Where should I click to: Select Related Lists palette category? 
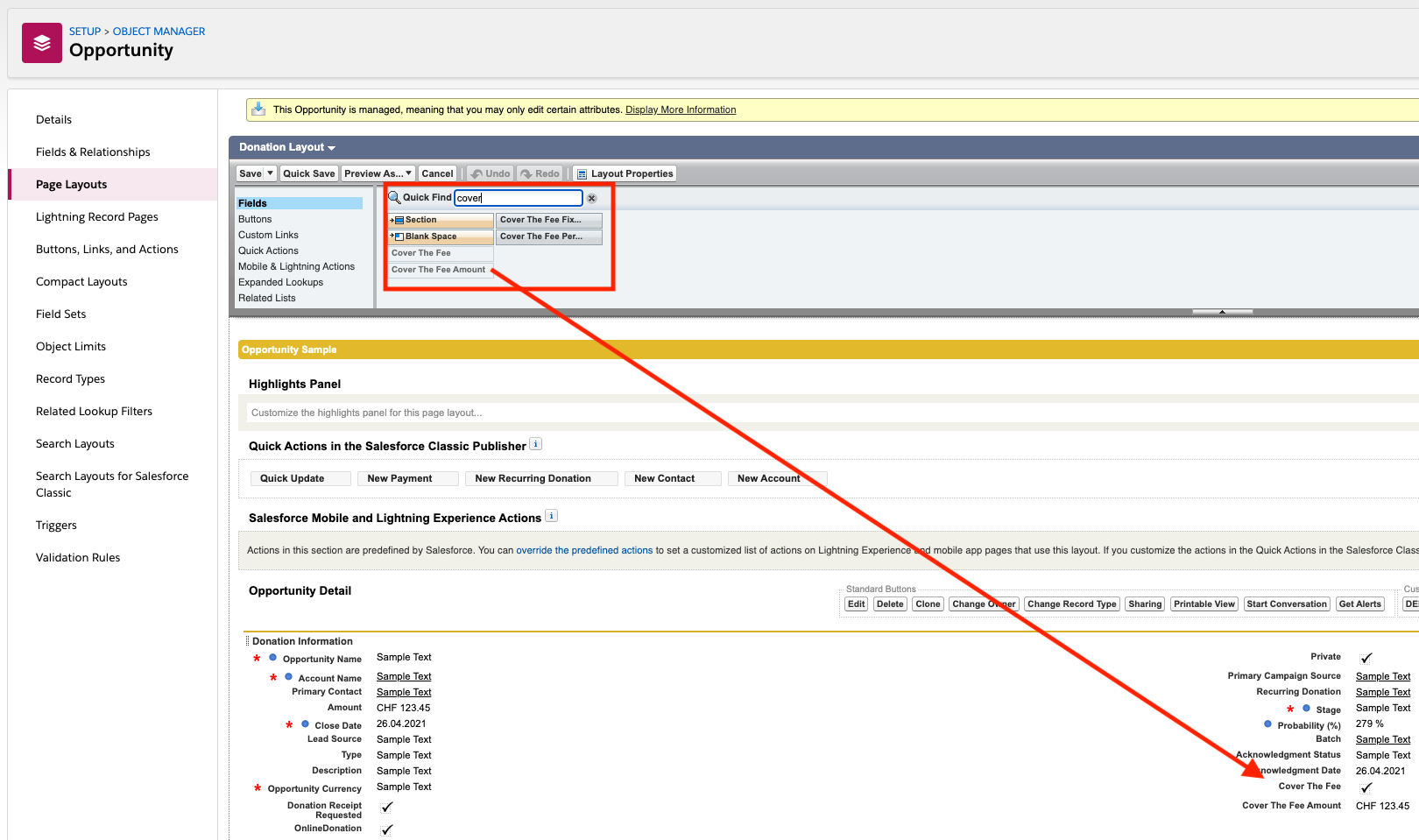[266, 298]
